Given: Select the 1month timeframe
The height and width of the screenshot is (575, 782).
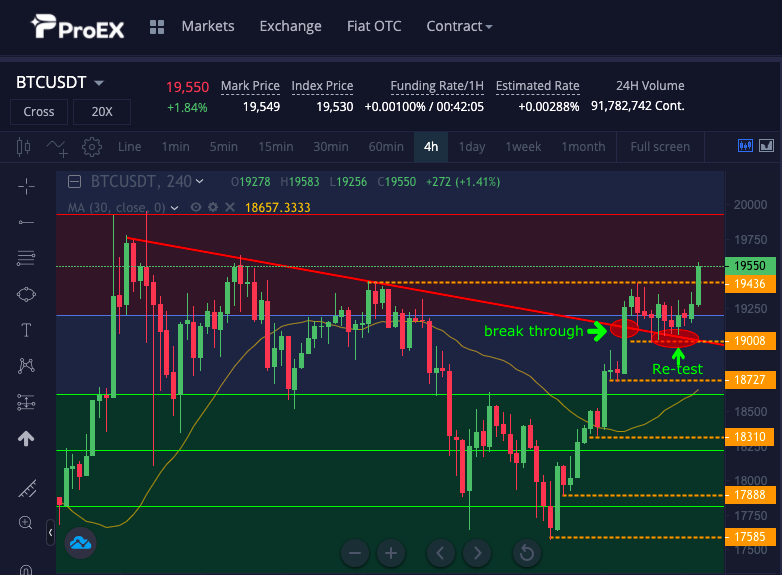Looking at the screenshot, I should click(584, 147).
